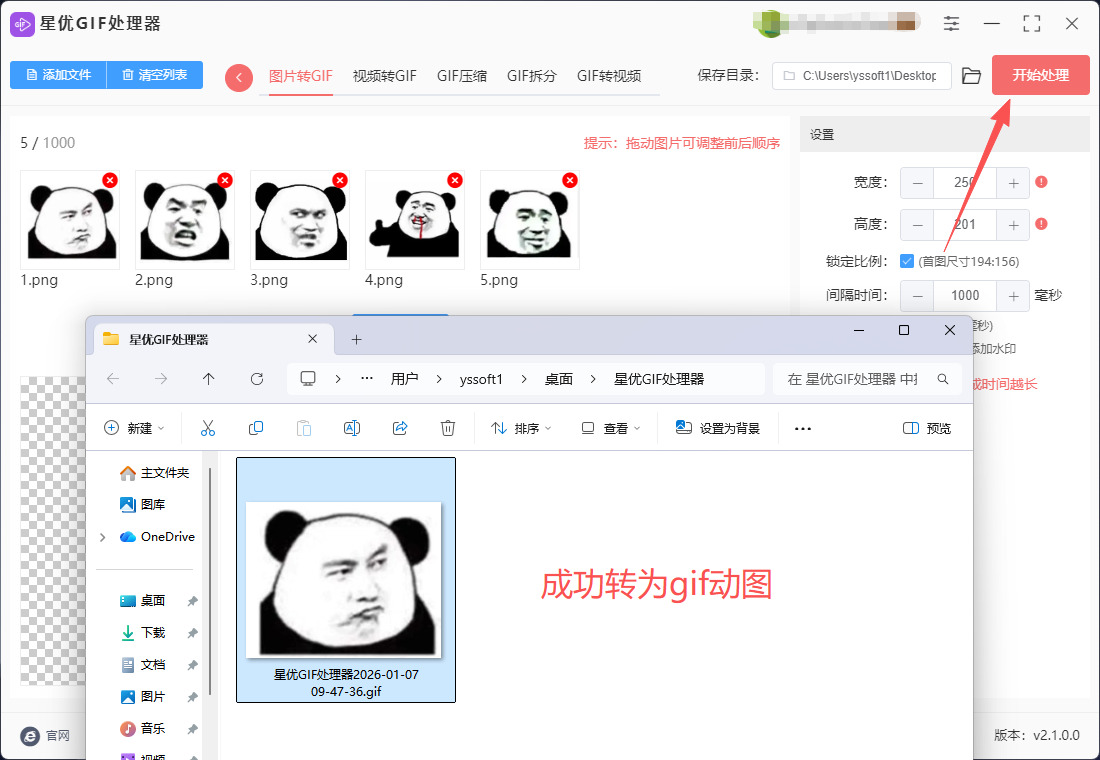Click the 官网 official site link
This screenshot has width=1100, height=760.
(x=46, y=735)
